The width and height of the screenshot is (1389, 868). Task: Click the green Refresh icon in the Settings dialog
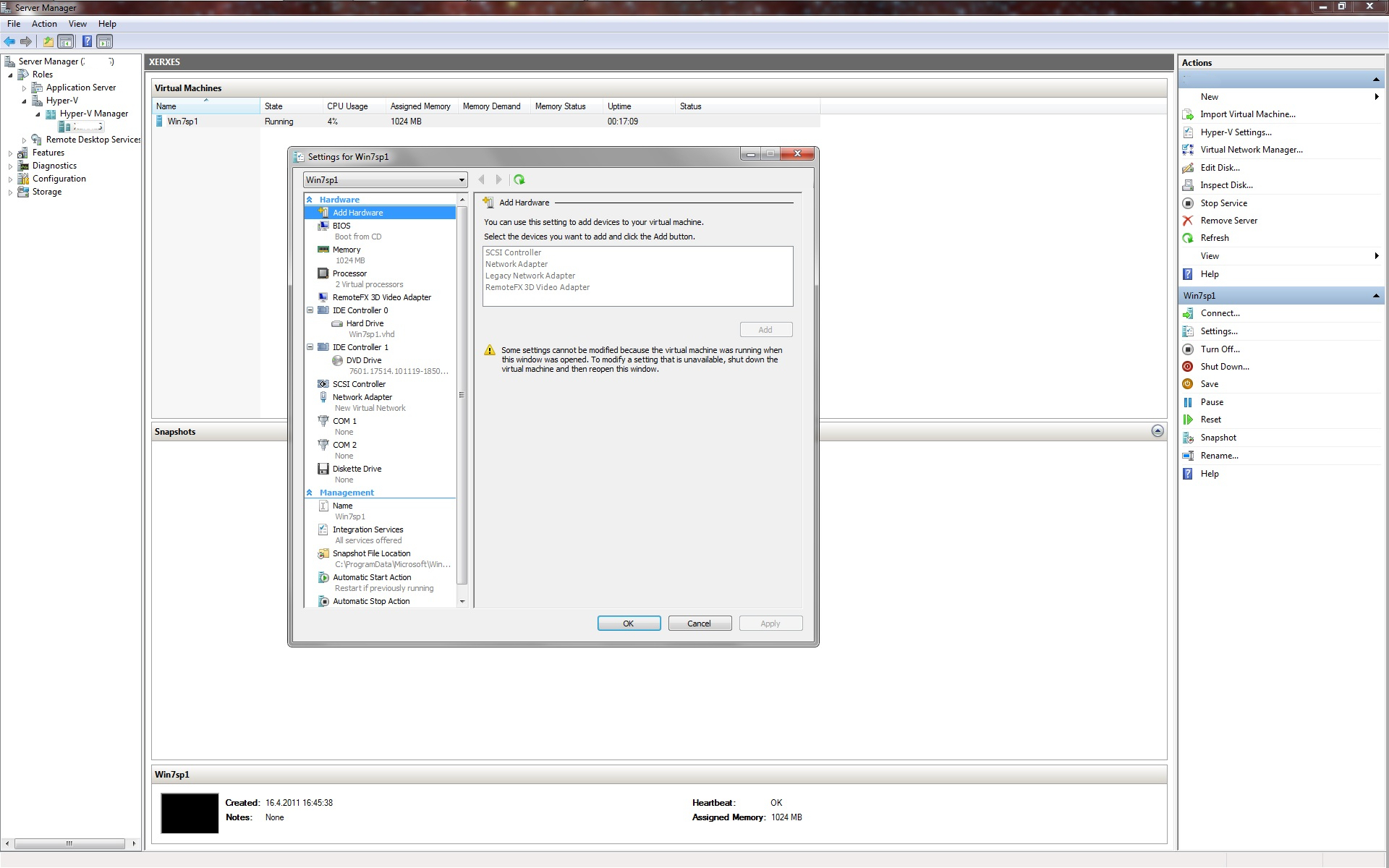[x=519, y=179]
